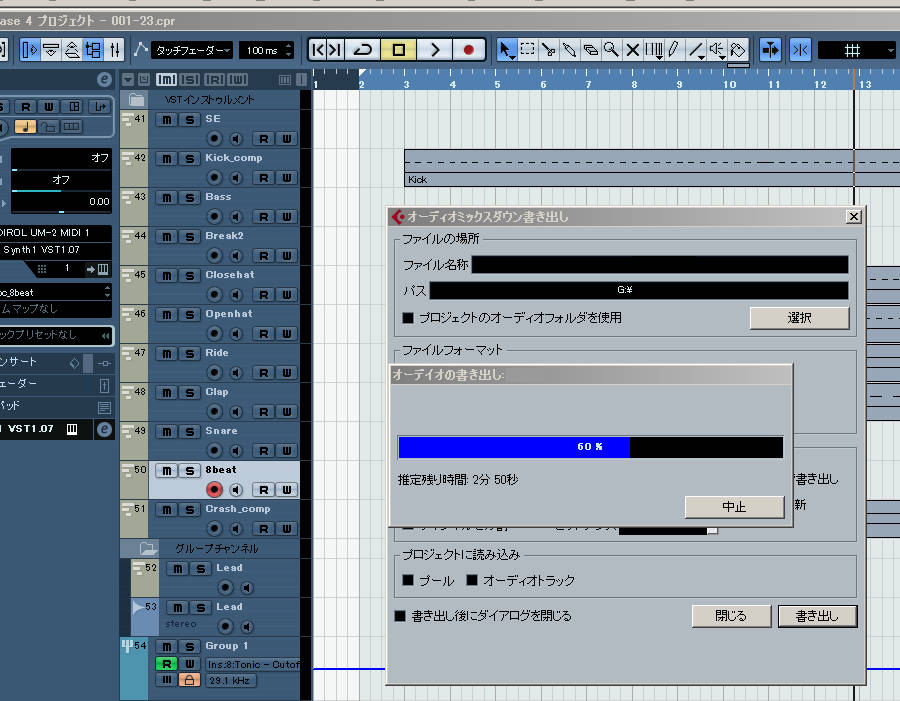Open VST1.07 instrument editor 'e' button
This screenshot has width=900, height=701.
pyautogui.click(x=104, y=429)
